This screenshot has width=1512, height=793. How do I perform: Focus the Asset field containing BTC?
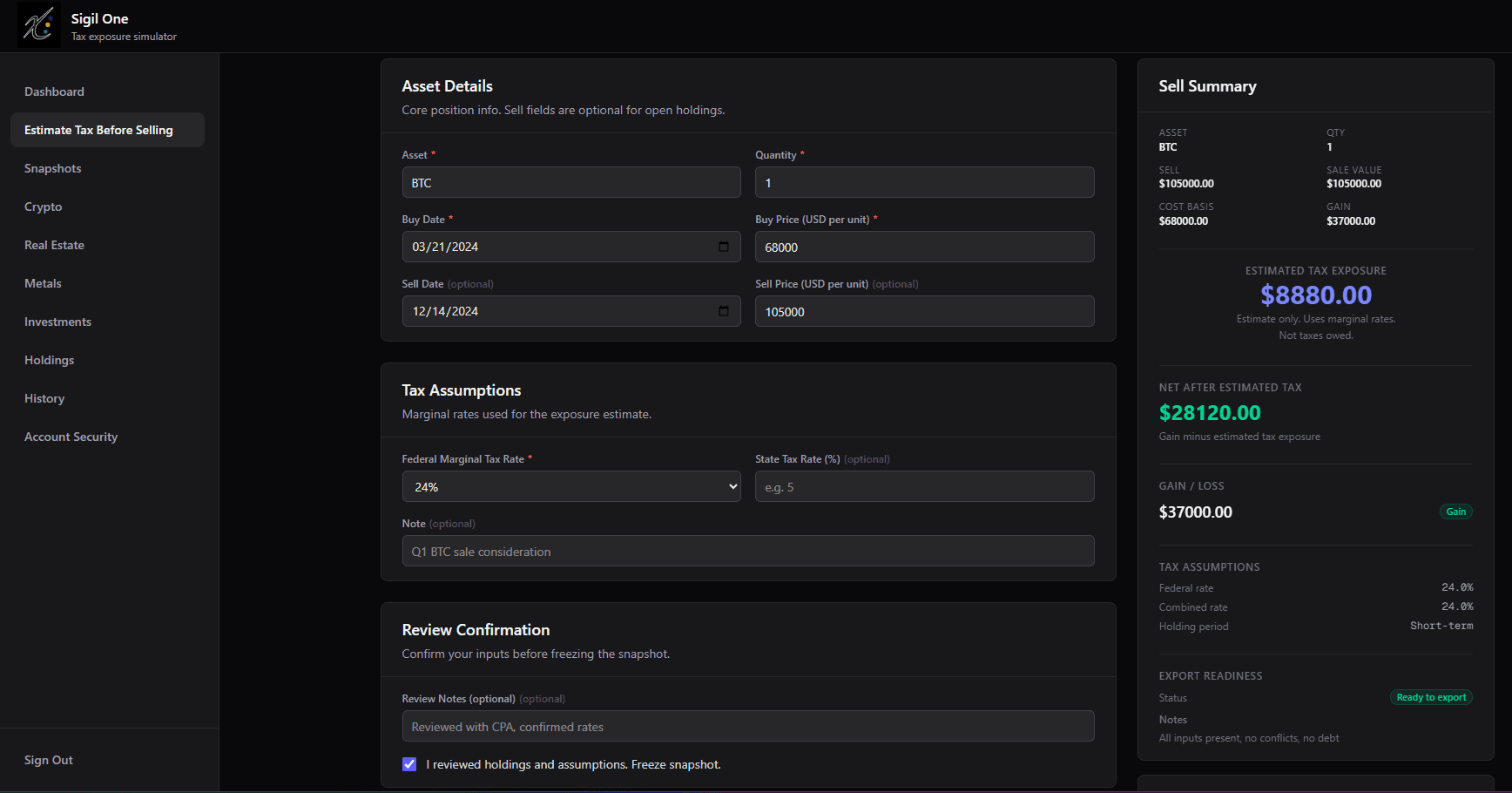pyautogui.click(x=571, y=182)
